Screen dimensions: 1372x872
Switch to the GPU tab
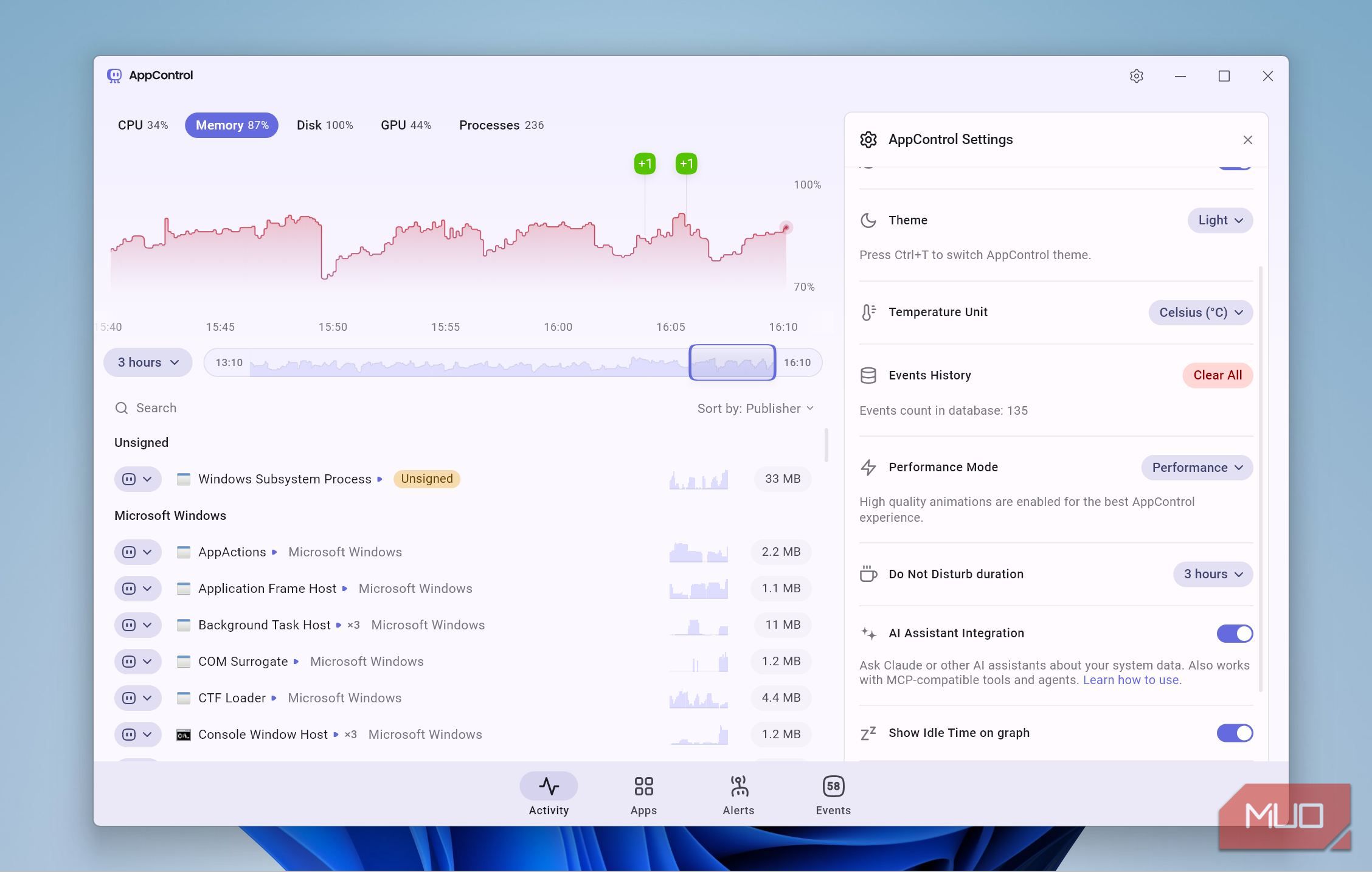click(406, 125)
